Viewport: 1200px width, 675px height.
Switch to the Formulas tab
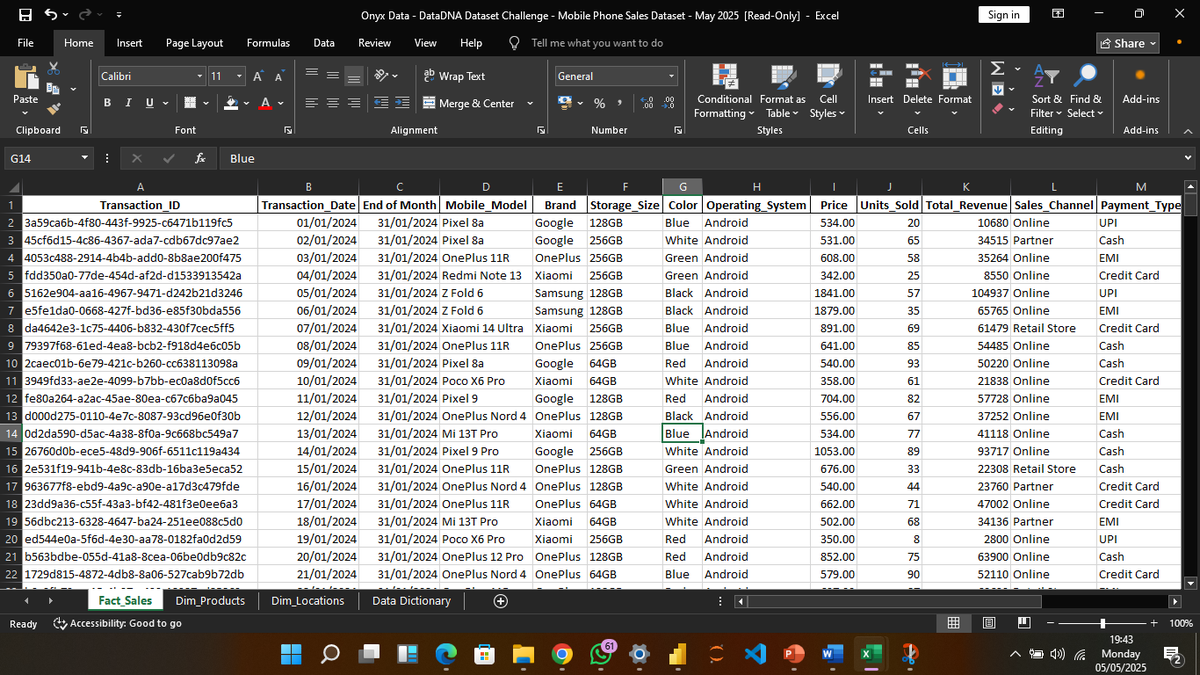[268, 43]
